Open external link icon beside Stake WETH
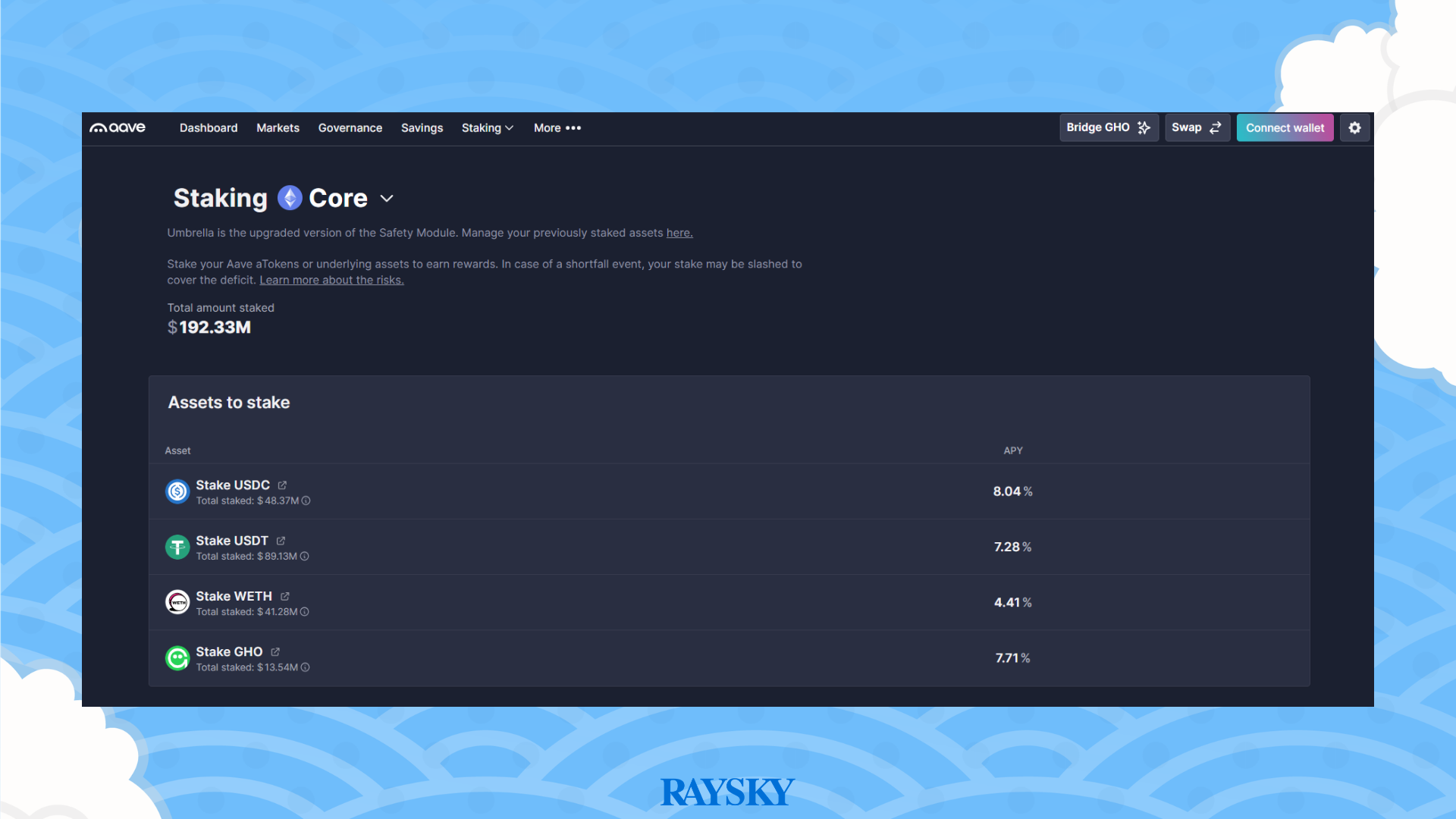 click(284, 596)
